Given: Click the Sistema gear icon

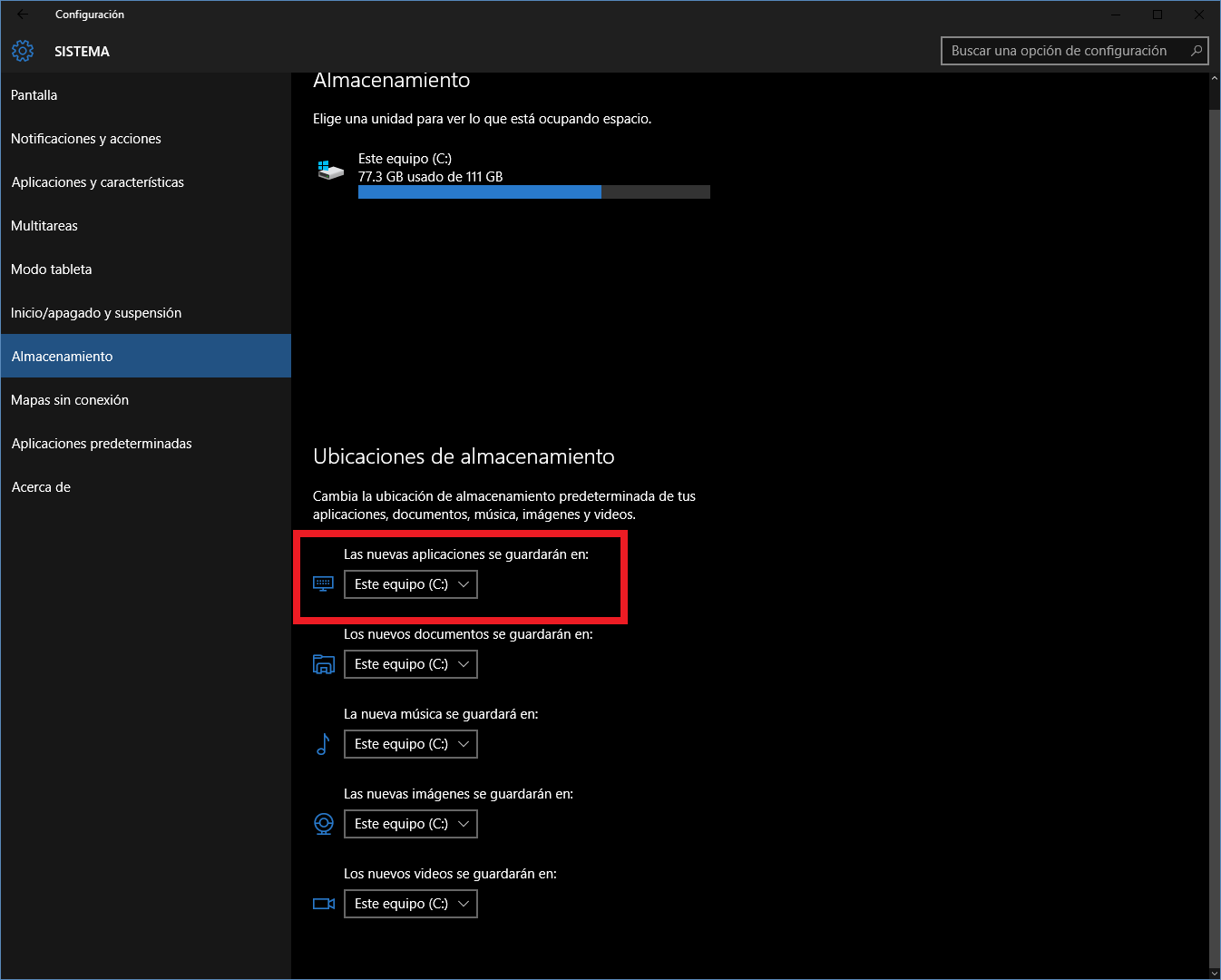Looking at the screenshot, I should [x=23, y=52].
